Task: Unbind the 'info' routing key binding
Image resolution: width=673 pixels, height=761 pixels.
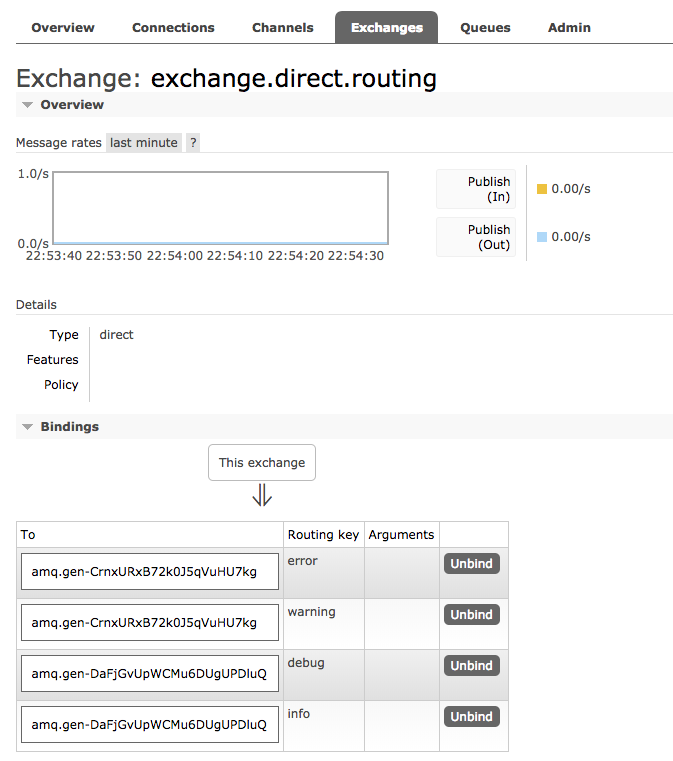Action: point(471,717)
